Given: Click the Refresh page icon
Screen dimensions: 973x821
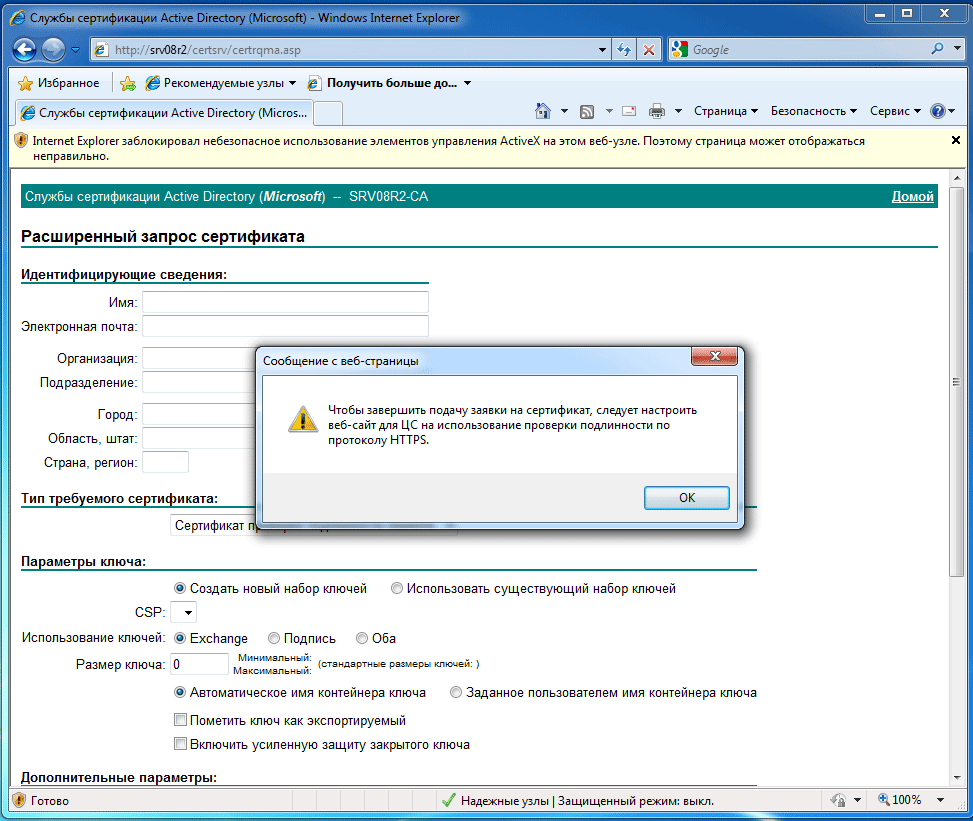Looking at the screenshot, I should point(624,50).
